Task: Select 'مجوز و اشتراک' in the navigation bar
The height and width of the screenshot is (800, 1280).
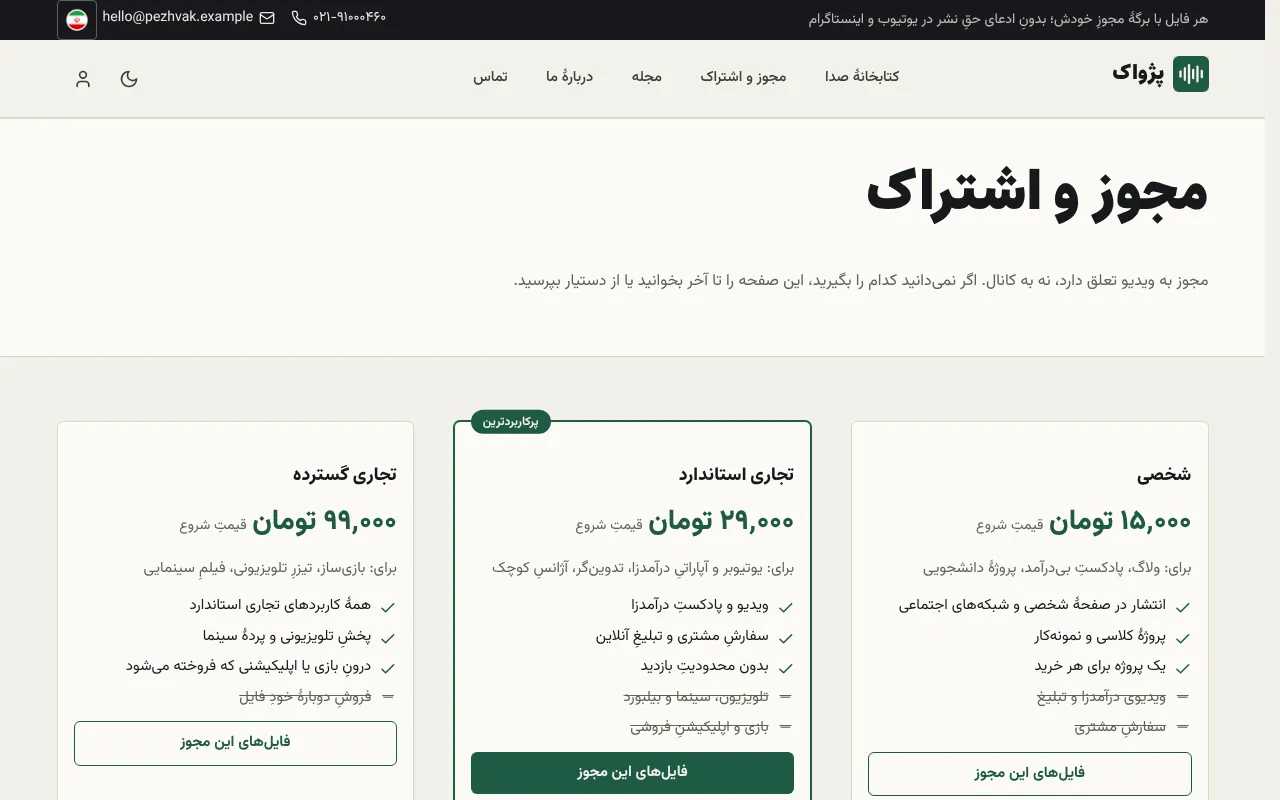Action: (x=743, y=76)
